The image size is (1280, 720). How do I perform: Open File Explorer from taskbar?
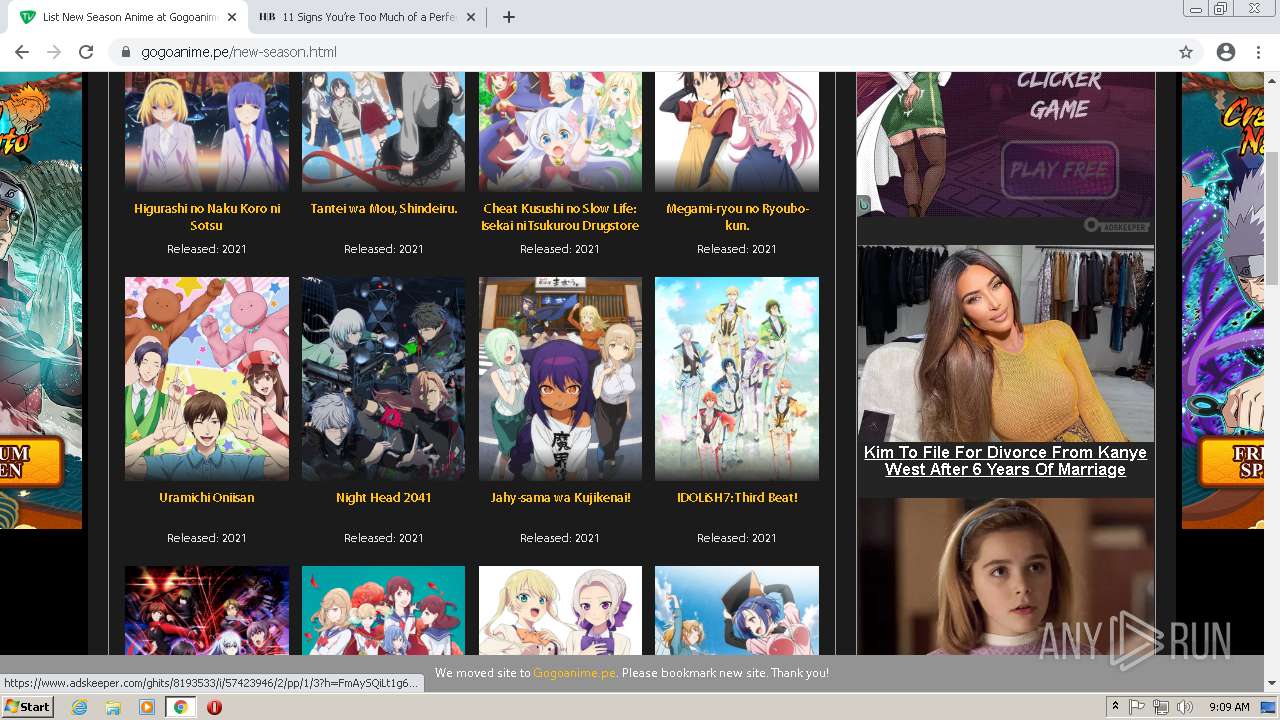(113, 707)
